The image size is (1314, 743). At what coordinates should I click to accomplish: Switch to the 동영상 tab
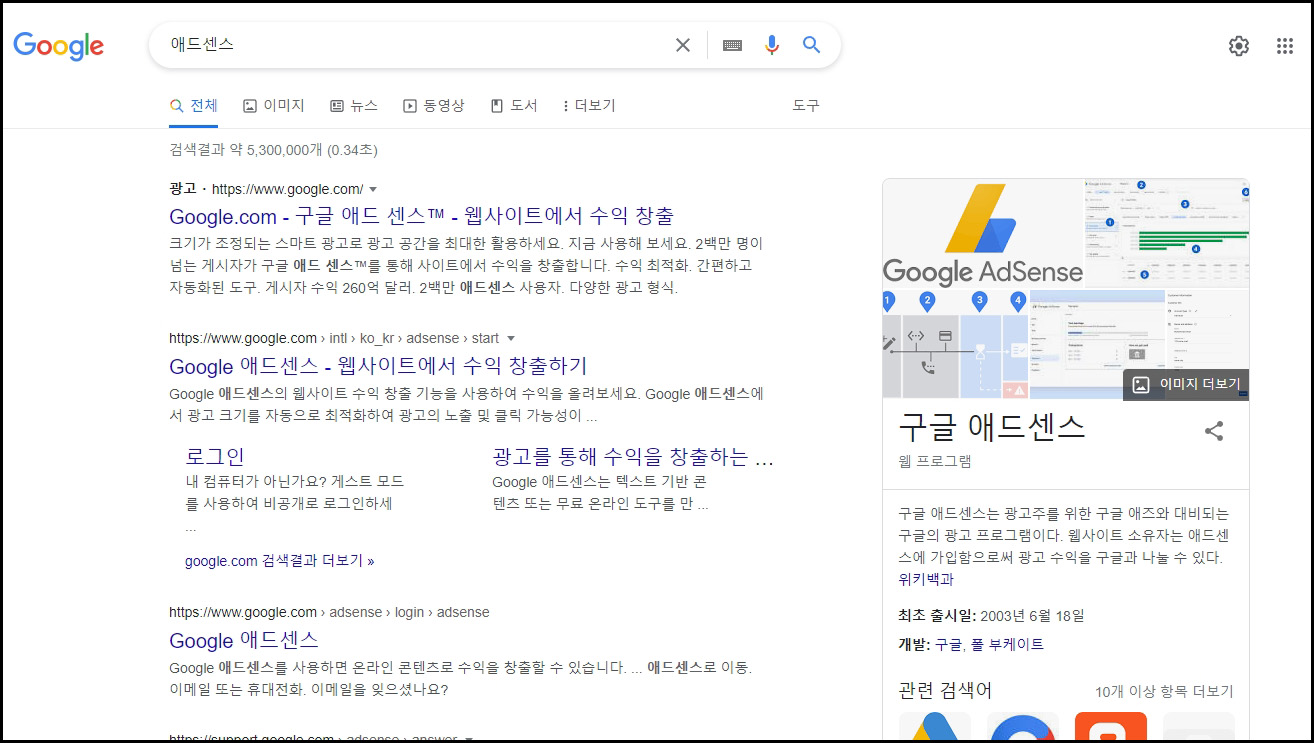[433, 105]
